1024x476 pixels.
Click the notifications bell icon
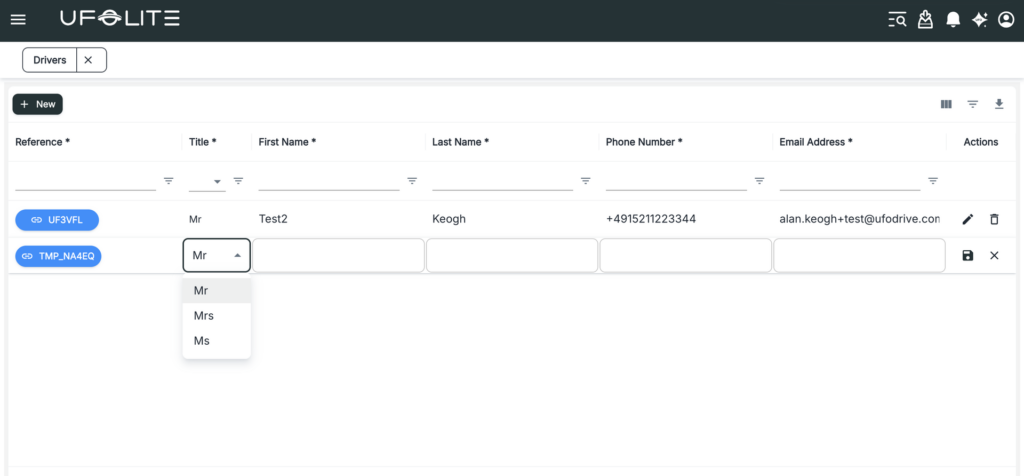coord(953,20)
